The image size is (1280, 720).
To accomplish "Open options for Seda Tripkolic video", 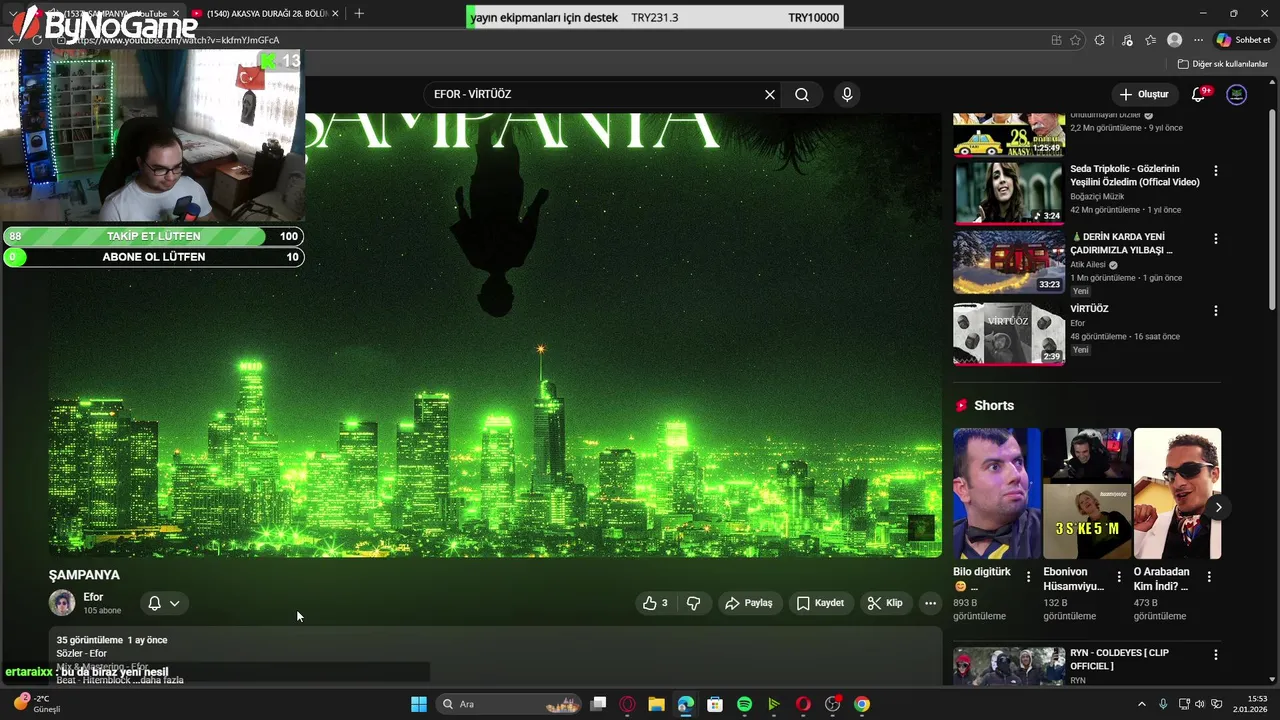I will pyautogui.click(x=1216, y=171).
